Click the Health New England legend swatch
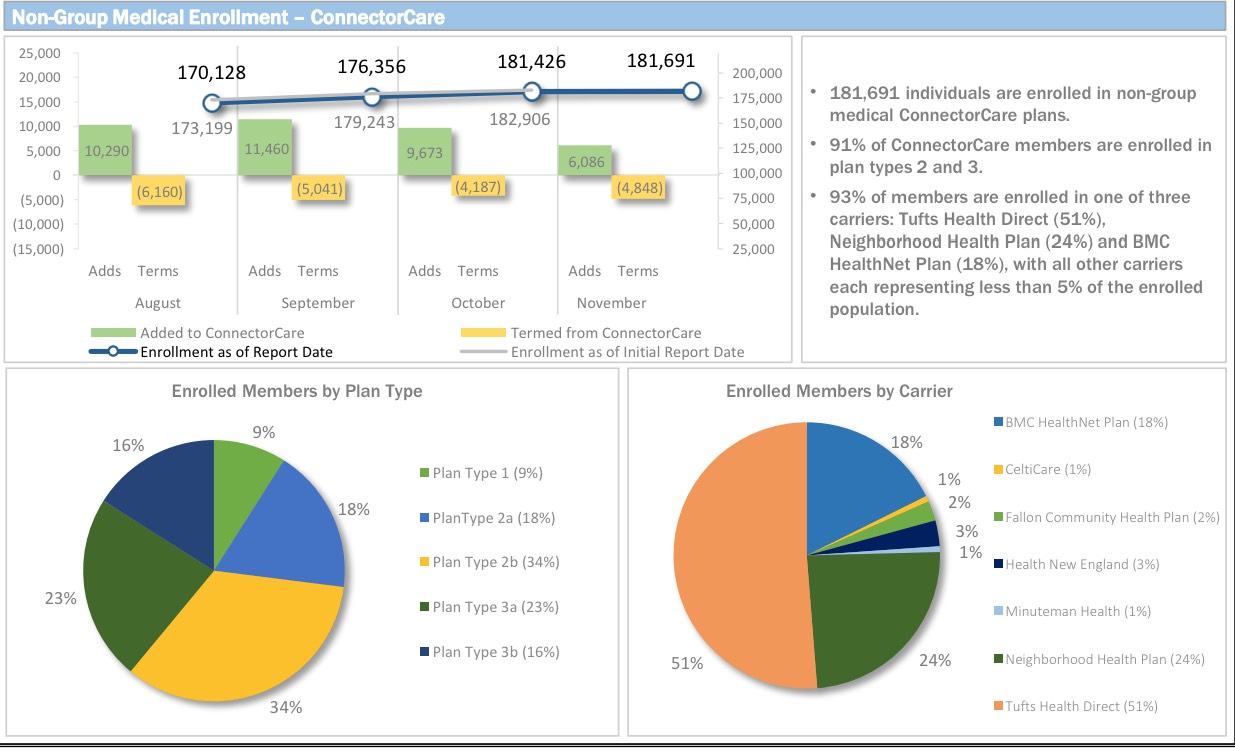Viewport: 1235px width, 751px height. pos(997,565)
